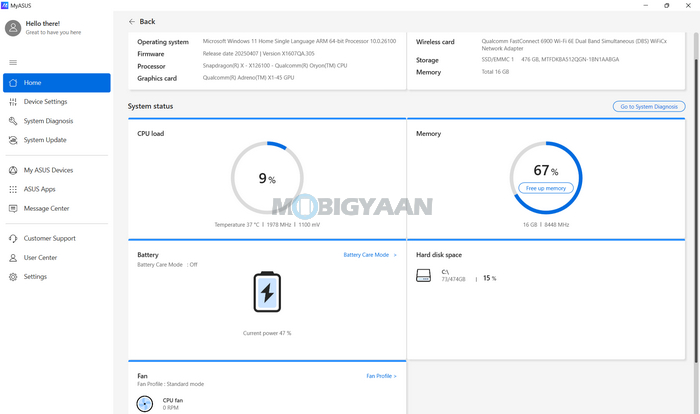
Task: Restore down the MyASUS window
Action: [x=667, y=5]
